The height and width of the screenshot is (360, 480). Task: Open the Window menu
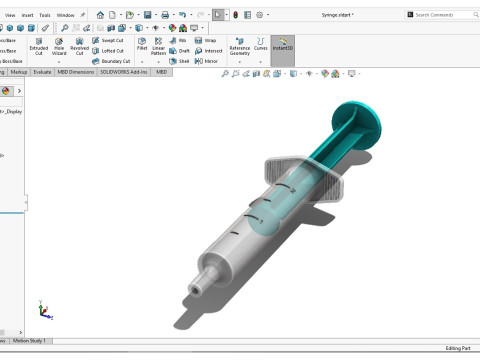tap(65, 15)
